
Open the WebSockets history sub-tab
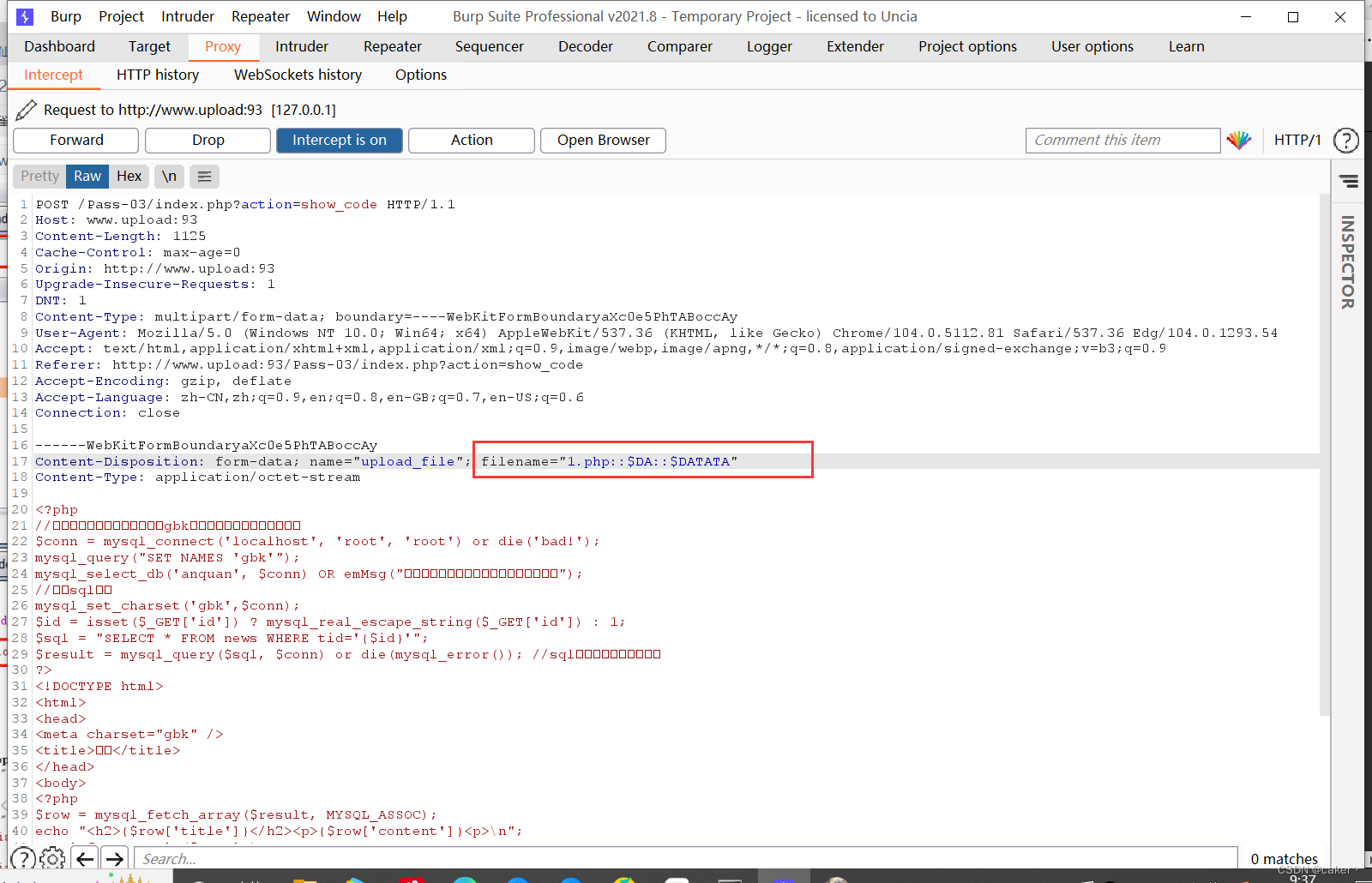click(x=298, y=75)
